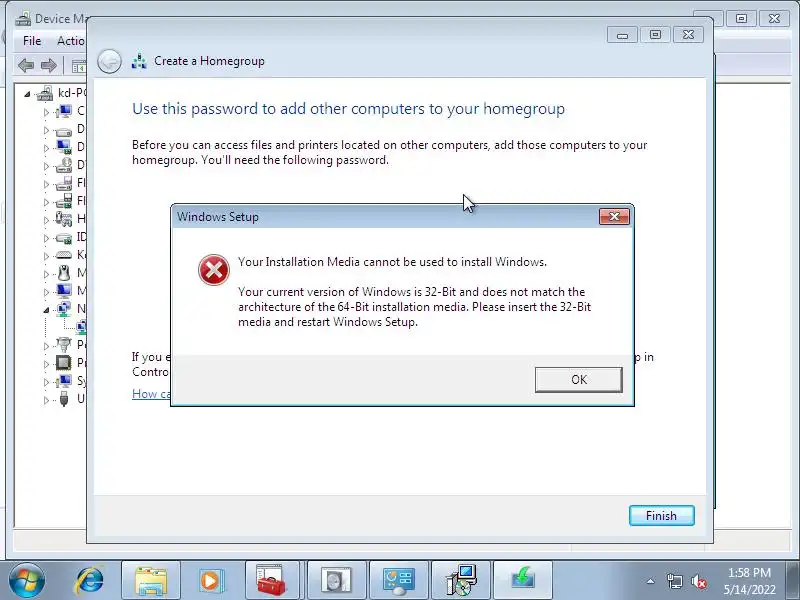
Task: Expand the first device category under kd-PC
Action: 46,112
